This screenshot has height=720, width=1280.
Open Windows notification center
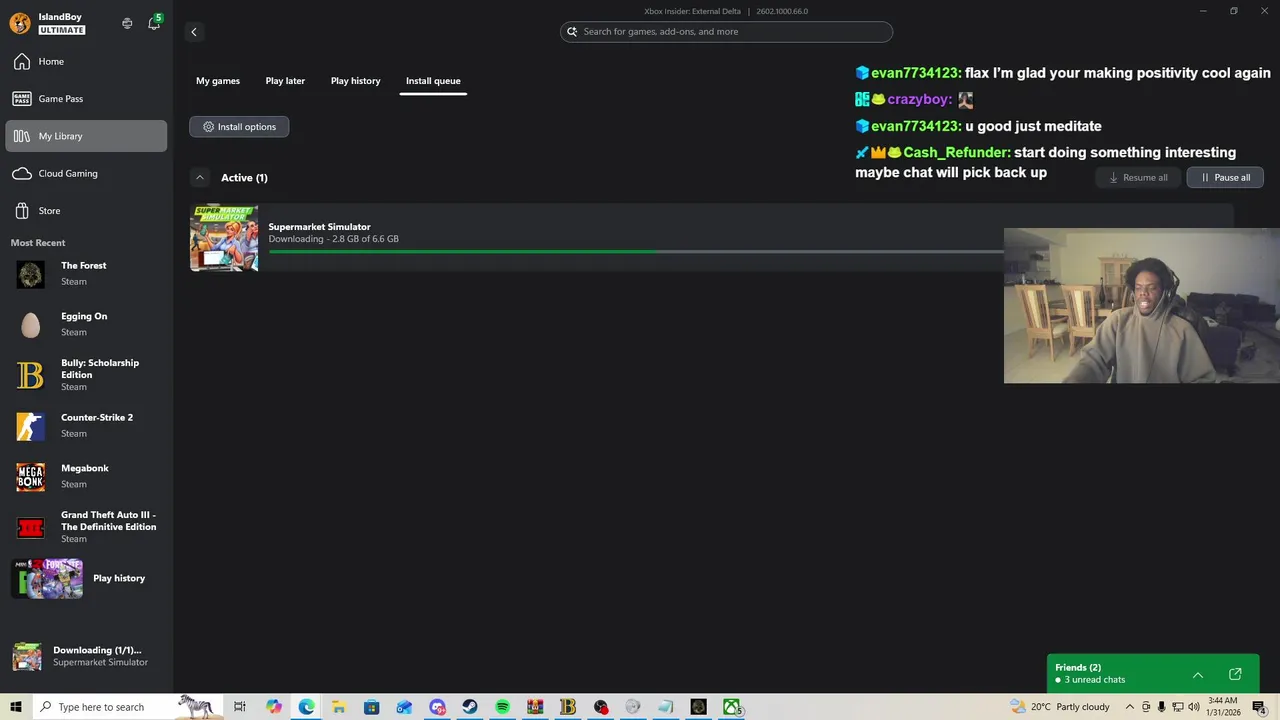tap(1260, 707)
